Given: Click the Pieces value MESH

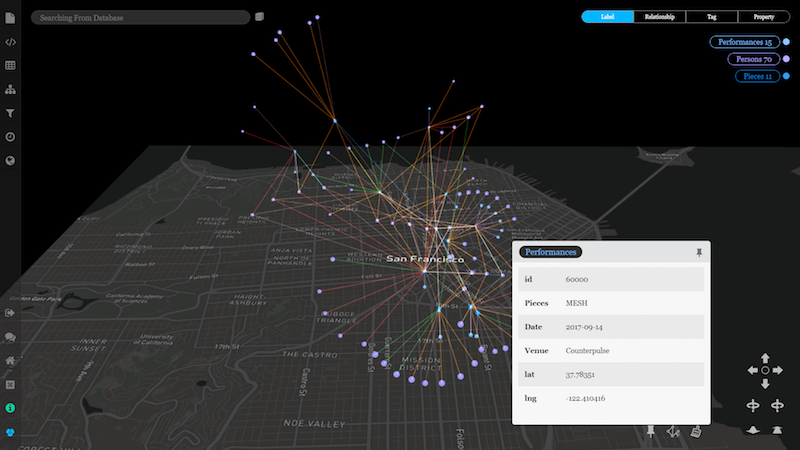Looking at the screenshot, I should pos(577,303).
